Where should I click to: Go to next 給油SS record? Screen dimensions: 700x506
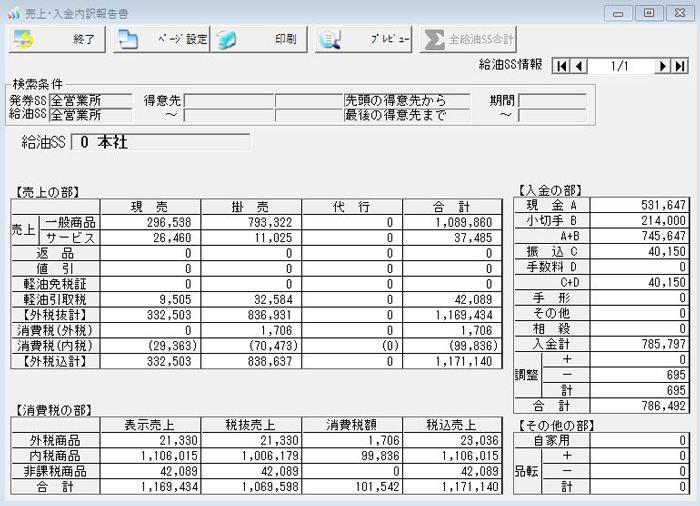click(x=662, y=66)
